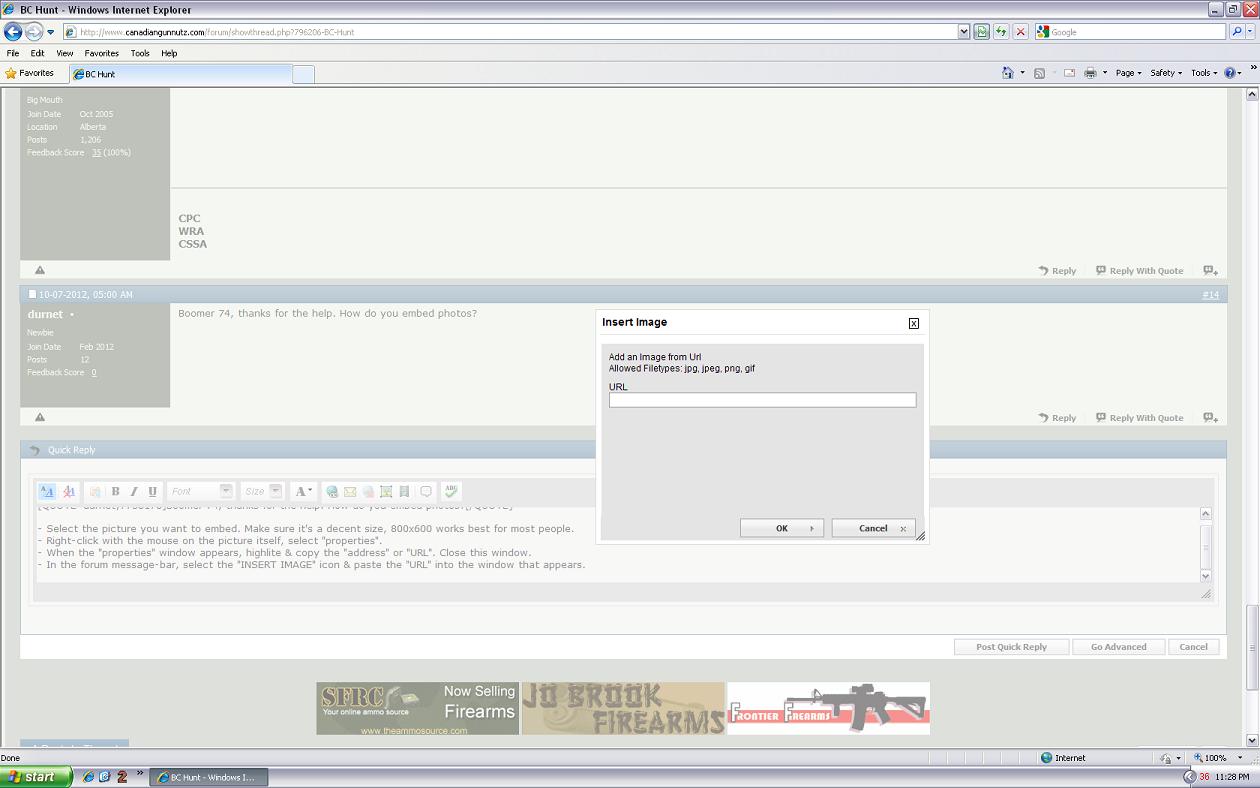Image resolution: width=1260 pixels, height=788 pixels.
Task: Expand the Safety menu dropdown
Action: point(1165,73)
